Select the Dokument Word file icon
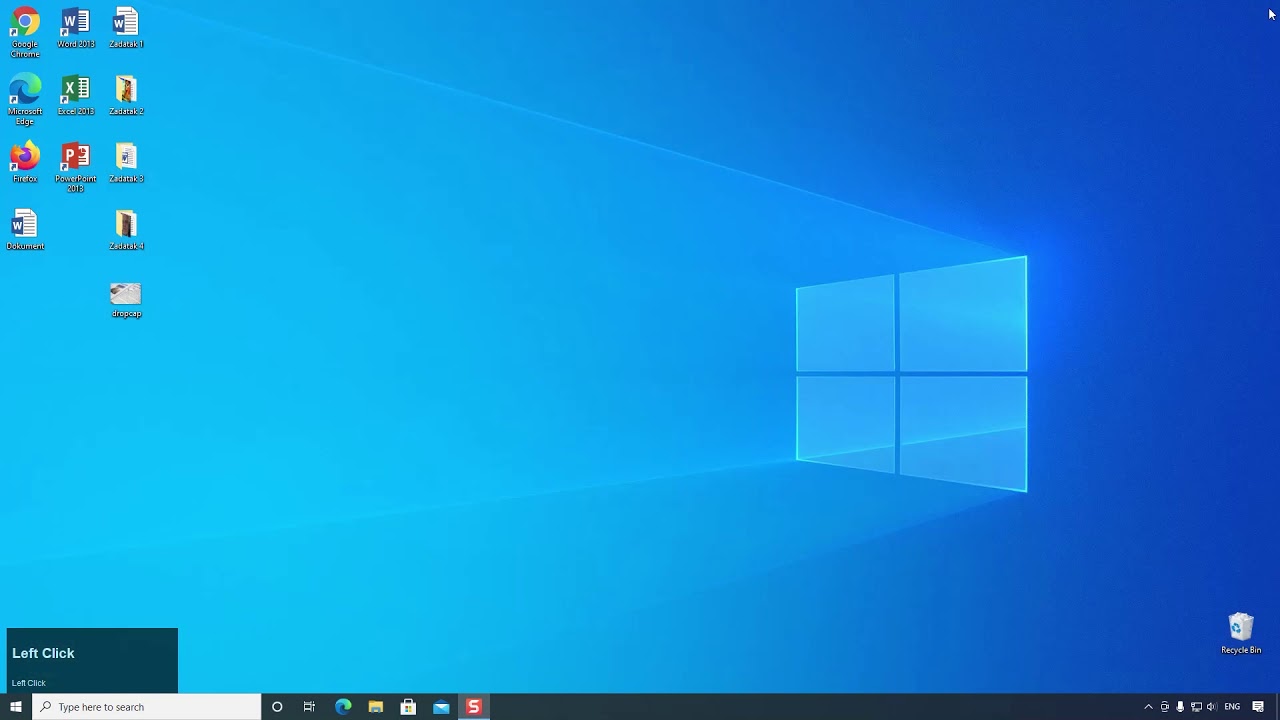The height and width of the screenshot is (720, 1280). 25,230
